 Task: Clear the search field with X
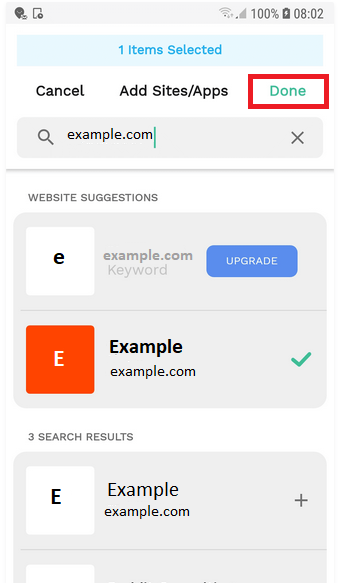297,138
